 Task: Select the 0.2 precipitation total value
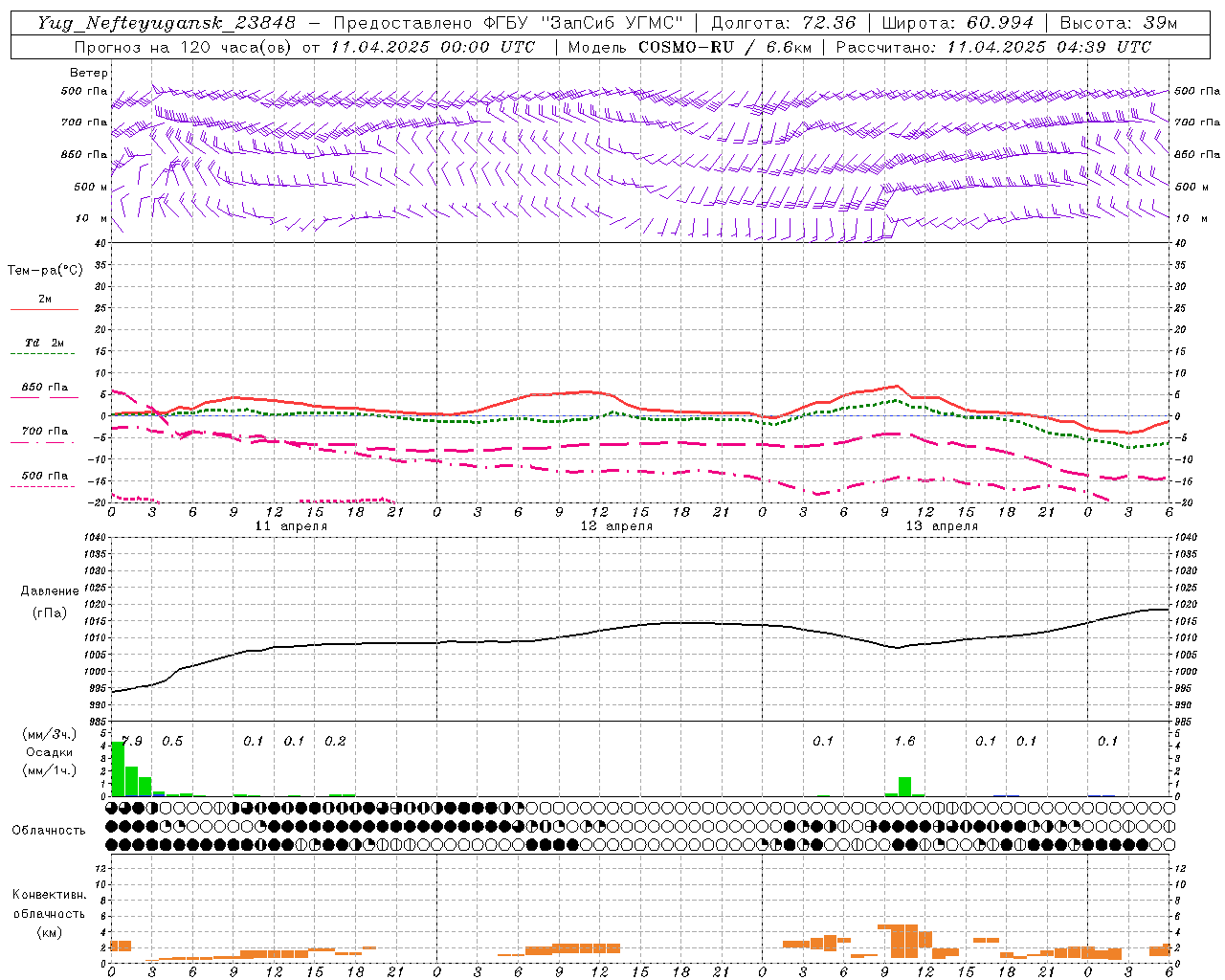[335, 742]
